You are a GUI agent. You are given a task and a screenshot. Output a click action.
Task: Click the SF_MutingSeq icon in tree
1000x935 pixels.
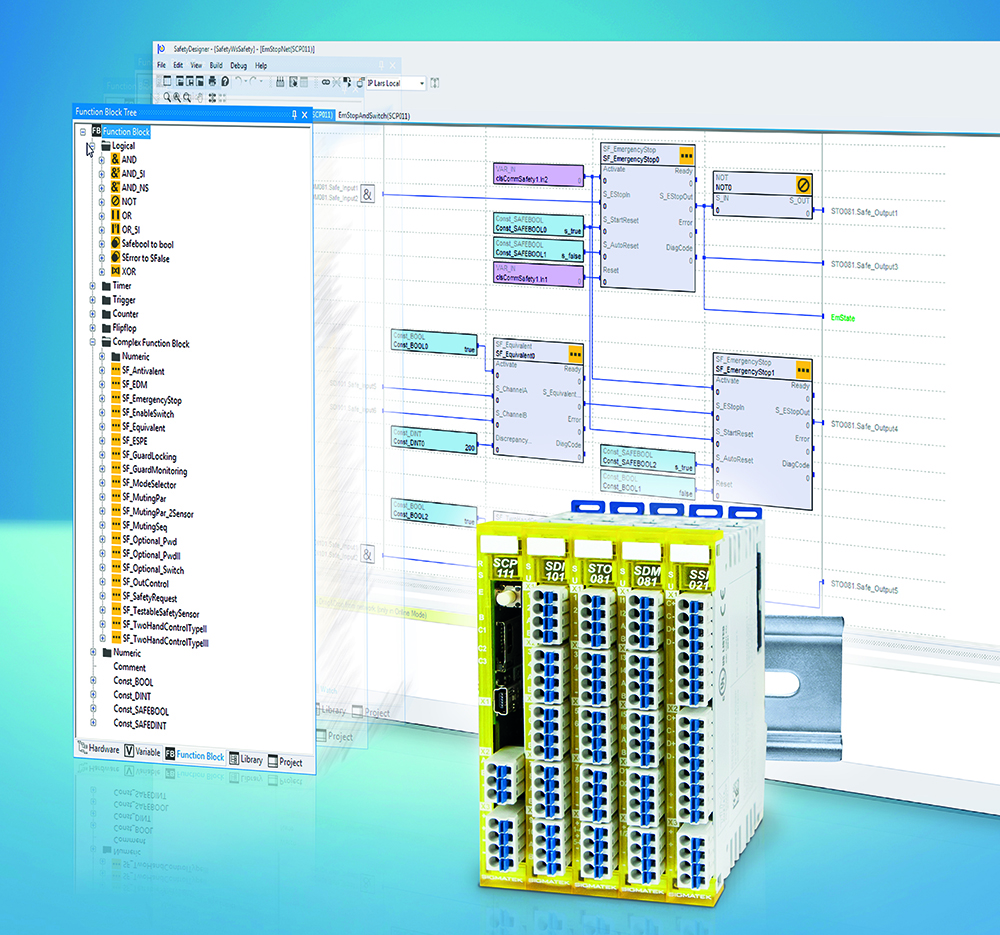116,525
